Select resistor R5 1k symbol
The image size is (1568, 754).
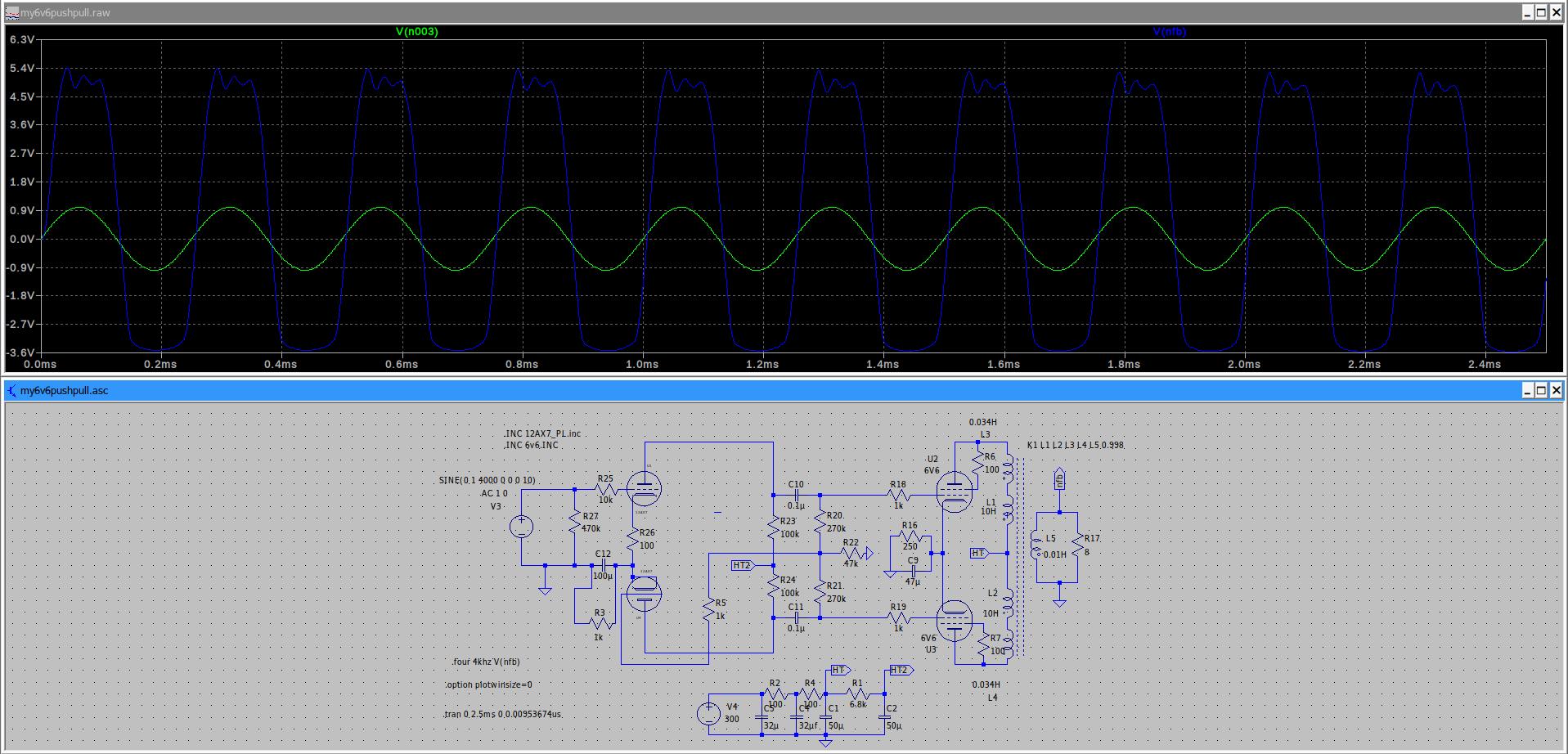coord(708,610)
